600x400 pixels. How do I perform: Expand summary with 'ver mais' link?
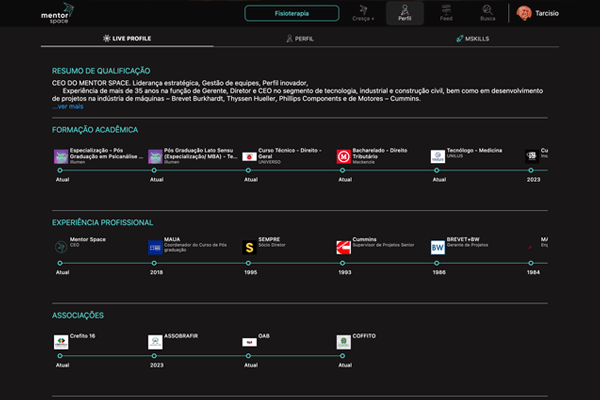[x=68, y=106]
